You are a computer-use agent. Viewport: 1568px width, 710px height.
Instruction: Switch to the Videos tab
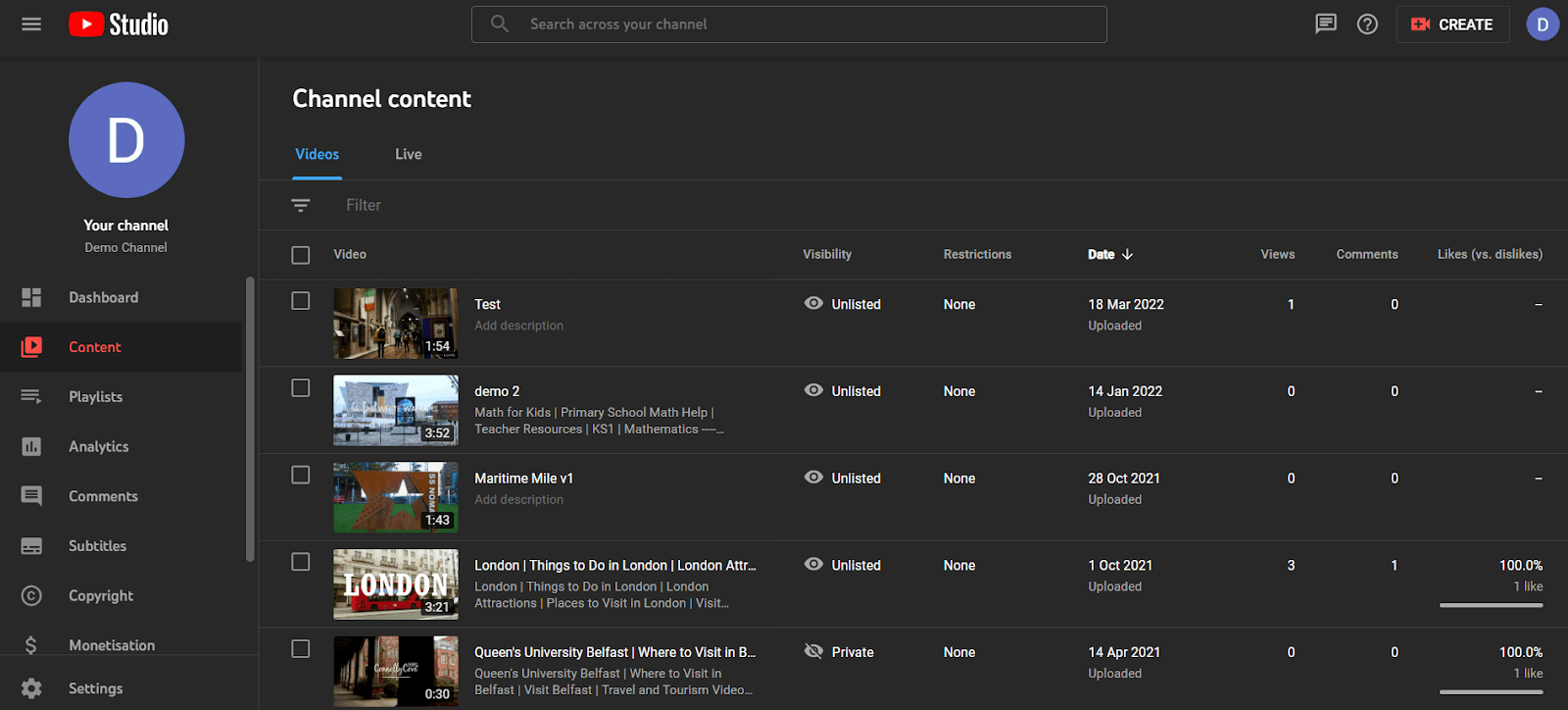tap(317, 154)
